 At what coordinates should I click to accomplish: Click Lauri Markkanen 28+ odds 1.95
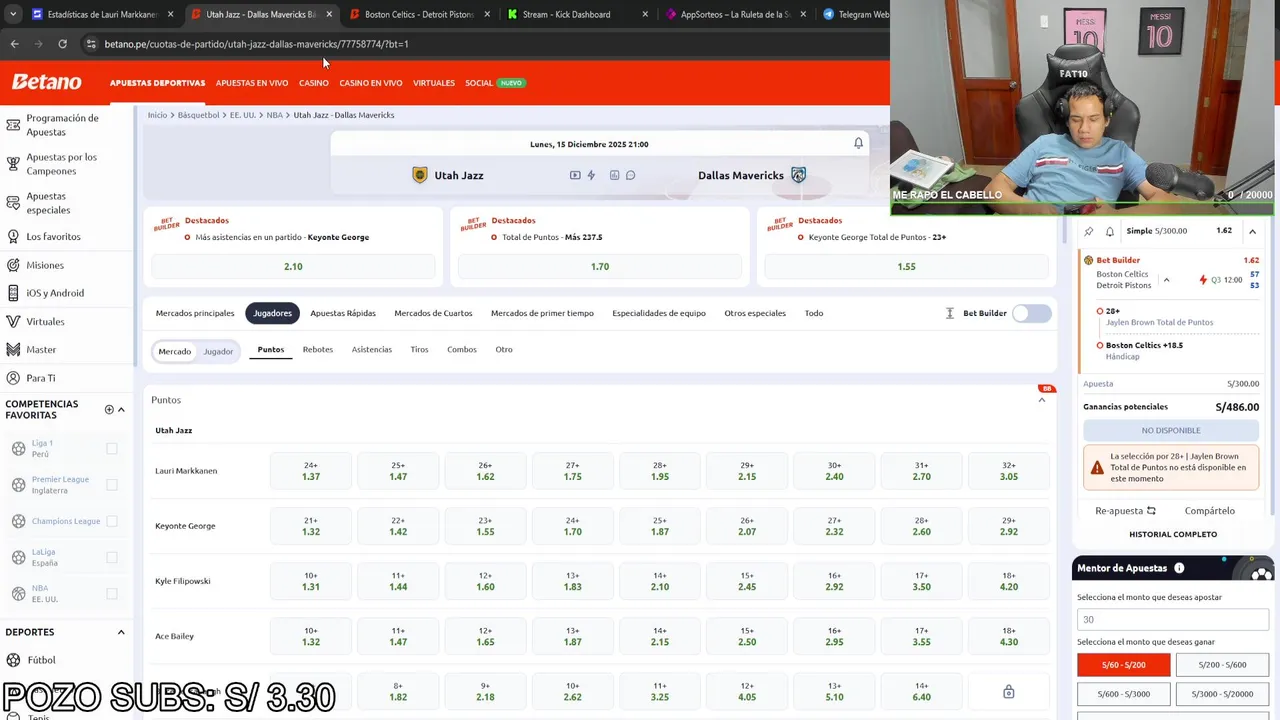660,471
